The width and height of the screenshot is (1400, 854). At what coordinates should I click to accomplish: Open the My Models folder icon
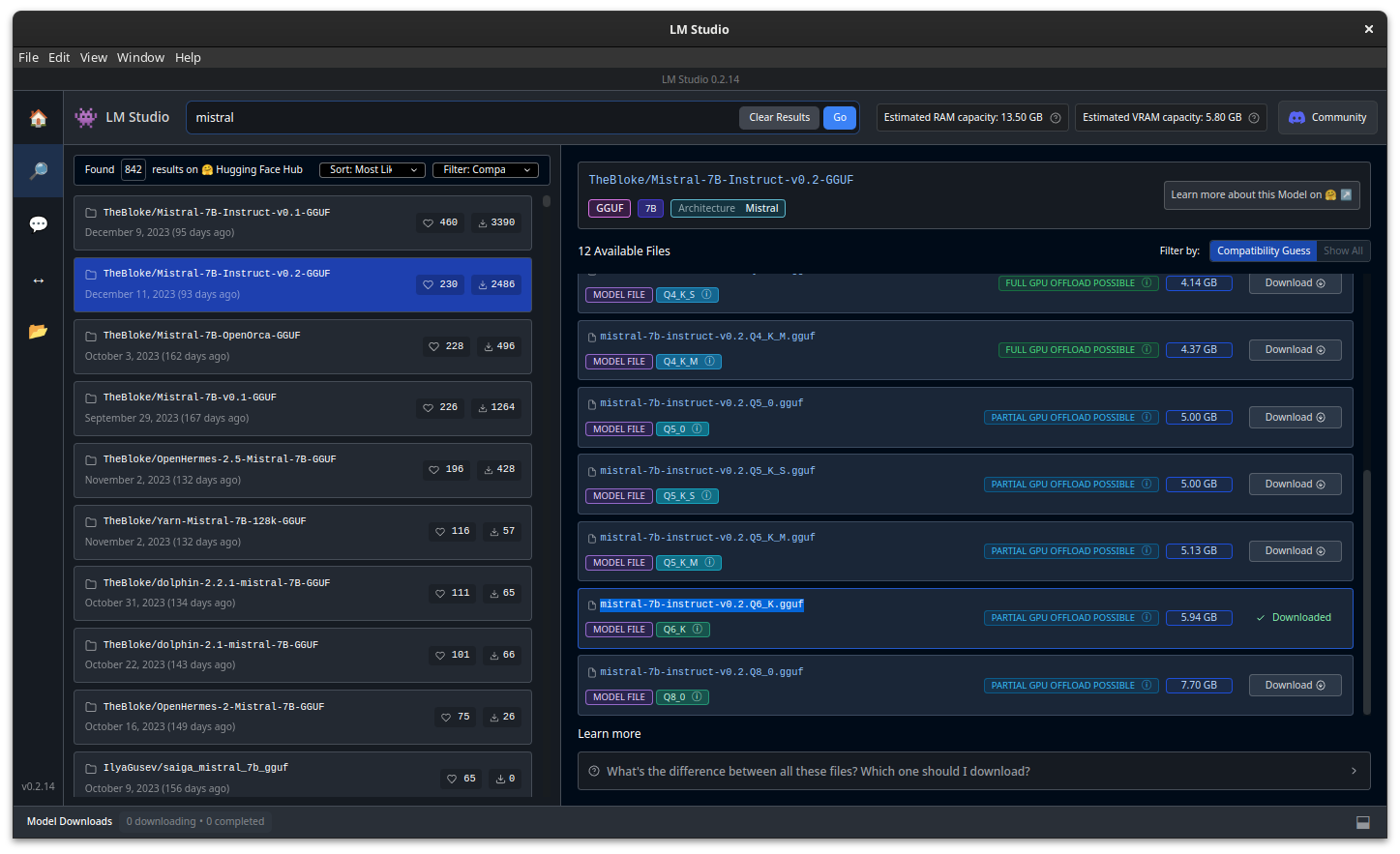38,332
